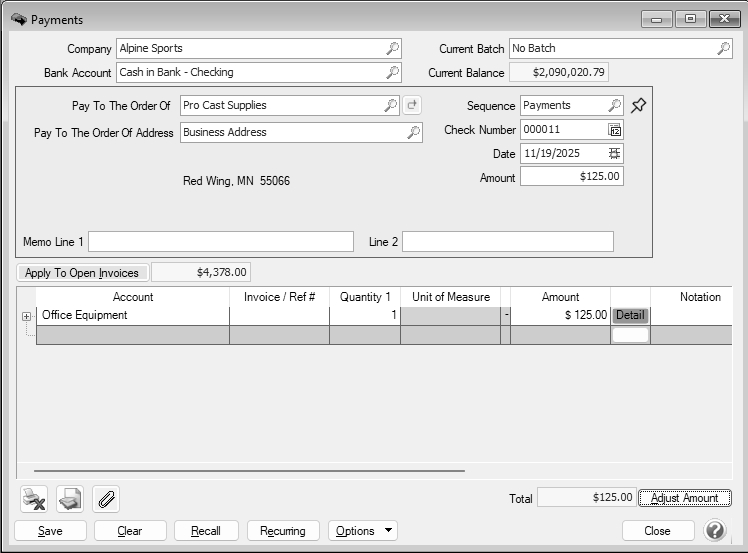Open lookup for Pay To The Order Of
Viewport: 748px width, 553px height.
click(390, 105)
